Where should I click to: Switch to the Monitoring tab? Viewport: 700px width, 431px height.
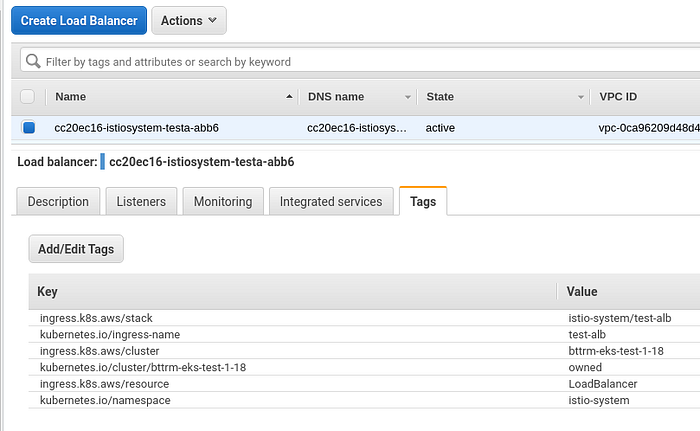pyautogui.click(x=223, y=201)
